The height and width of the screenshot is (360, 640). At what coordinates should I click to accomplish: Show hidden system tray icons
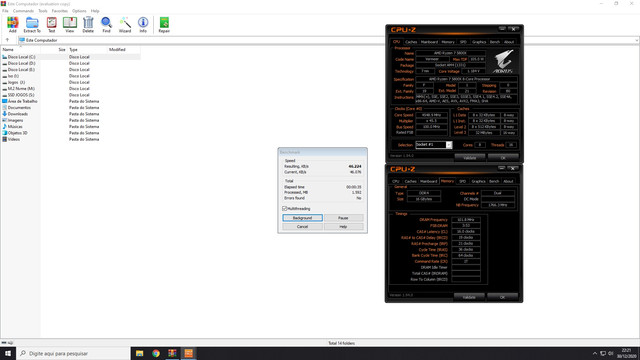pos(595,353)
